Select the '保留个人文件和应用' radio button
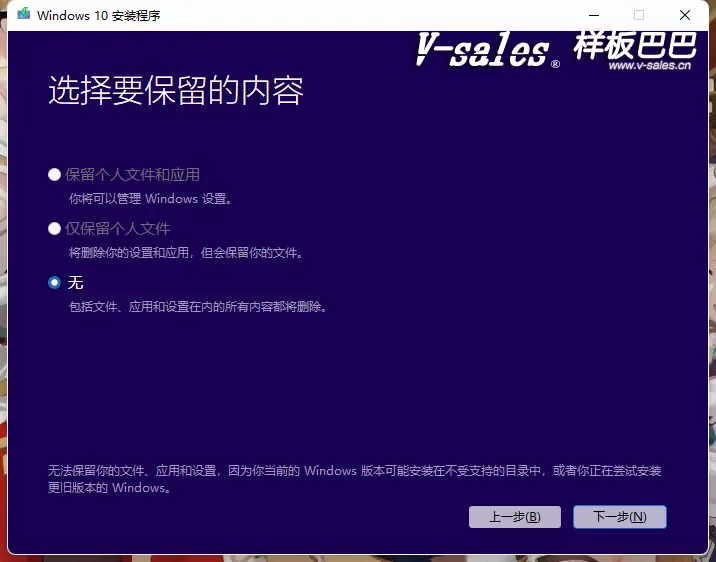 click(x=54, y=175)
